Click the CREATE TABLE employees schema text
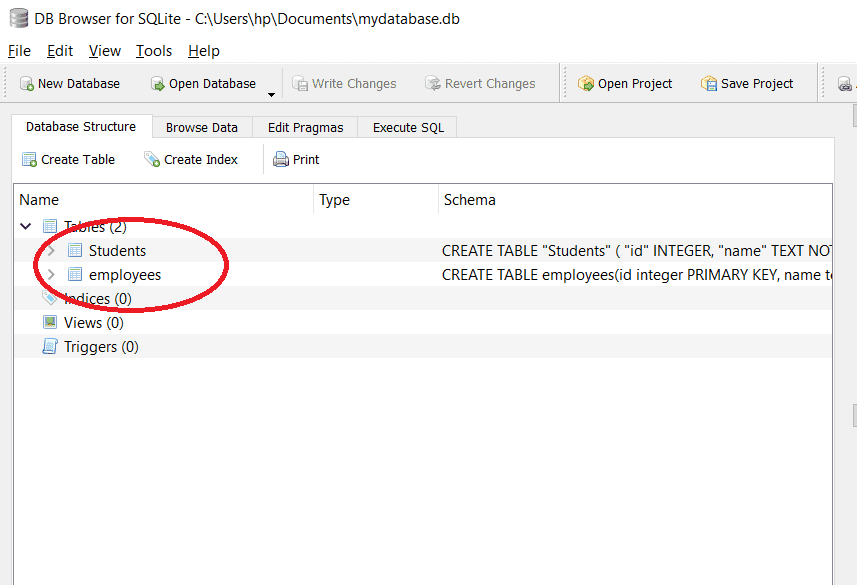The image size is (857, 585). point(636,274)
